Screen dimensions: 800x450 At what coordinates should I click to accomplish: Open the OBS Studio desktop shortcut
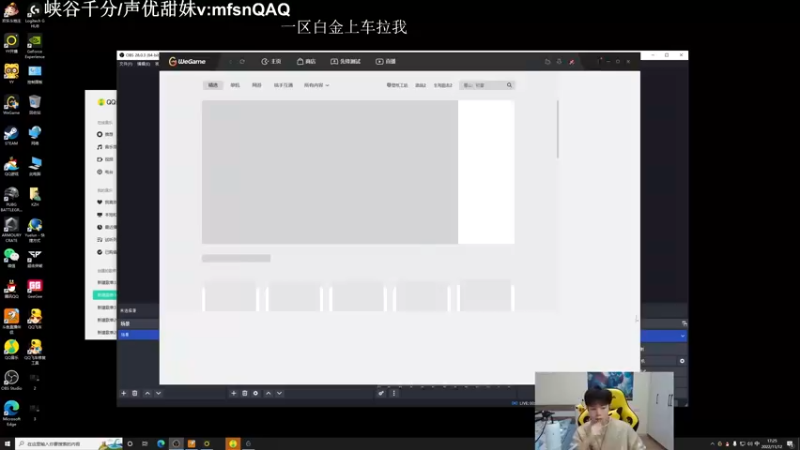(11, 381)
